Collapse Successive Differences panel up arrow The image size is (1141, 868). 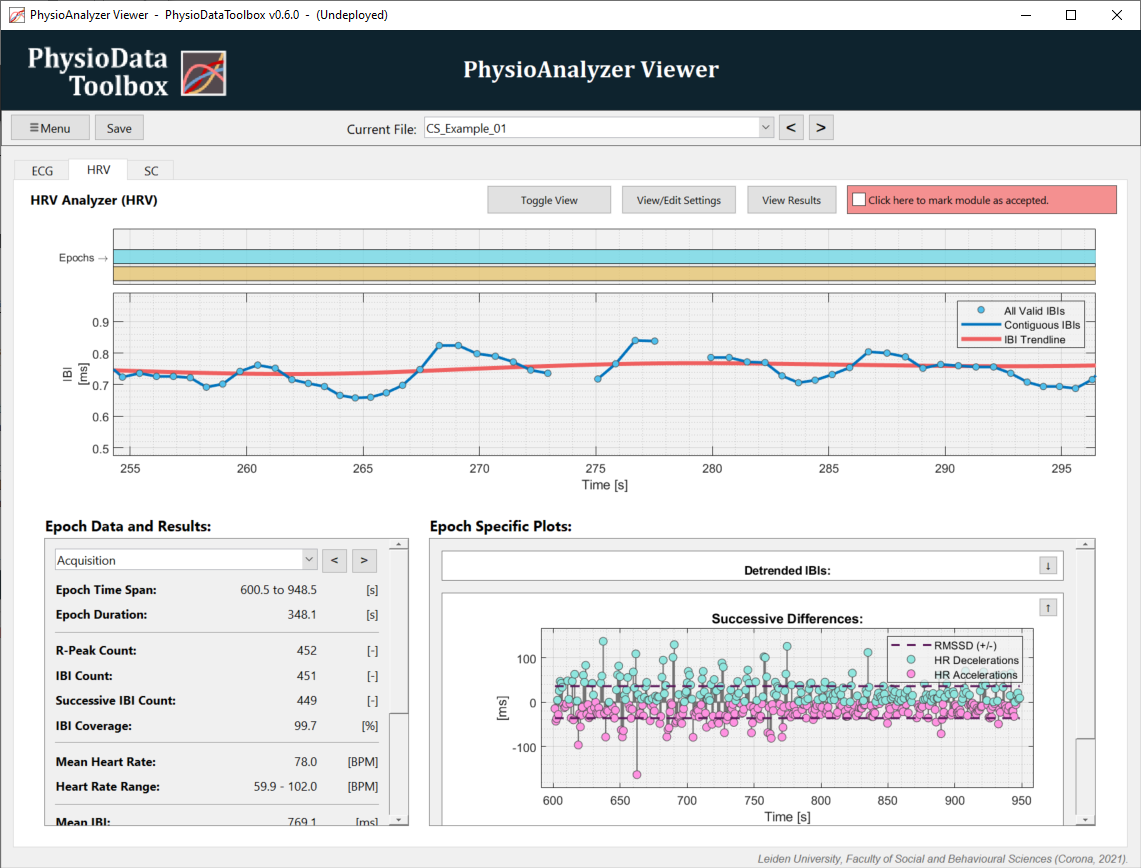click(1048, 608)
